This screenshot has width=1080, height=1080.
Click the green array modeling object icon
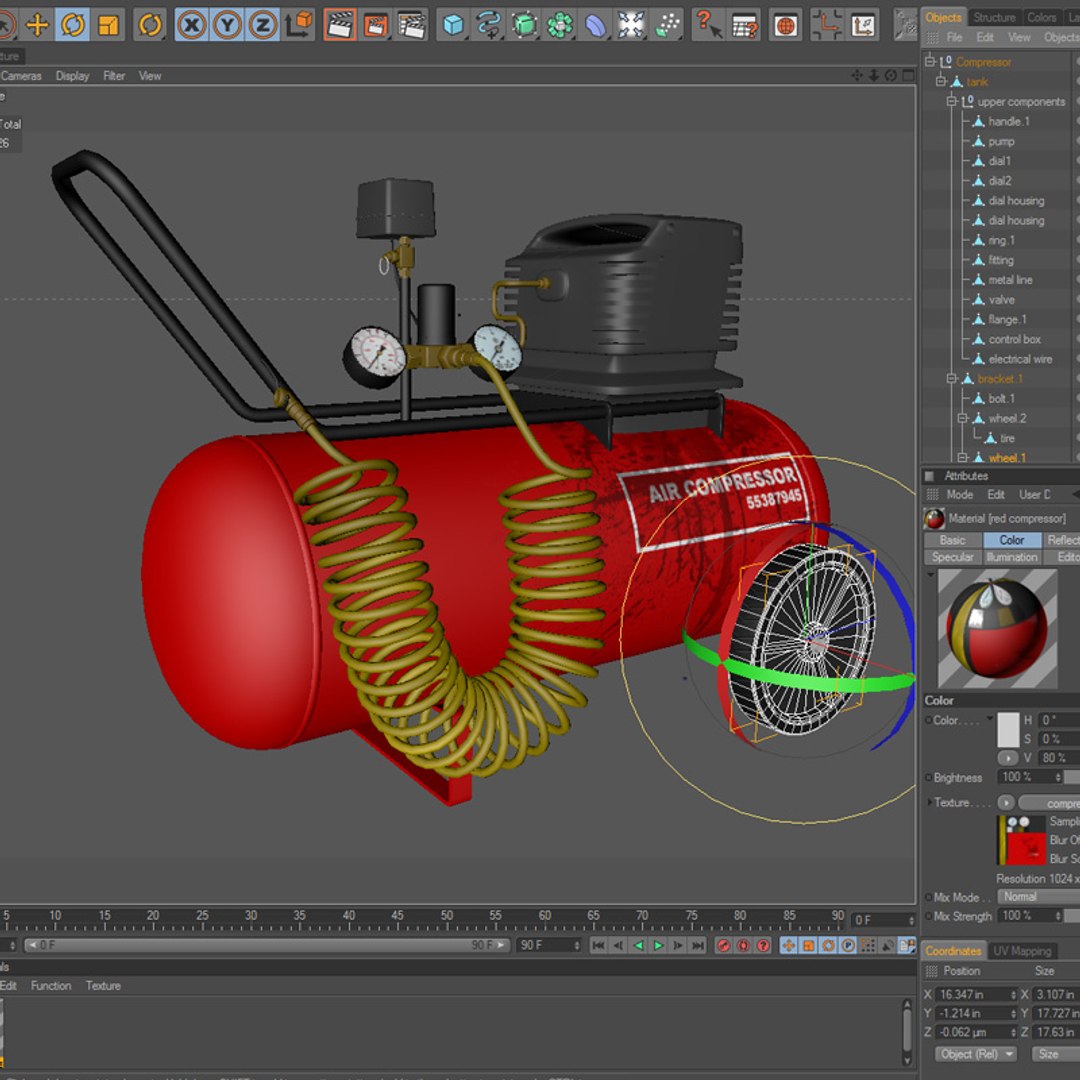pyautogui.click(x=560, y=25)
